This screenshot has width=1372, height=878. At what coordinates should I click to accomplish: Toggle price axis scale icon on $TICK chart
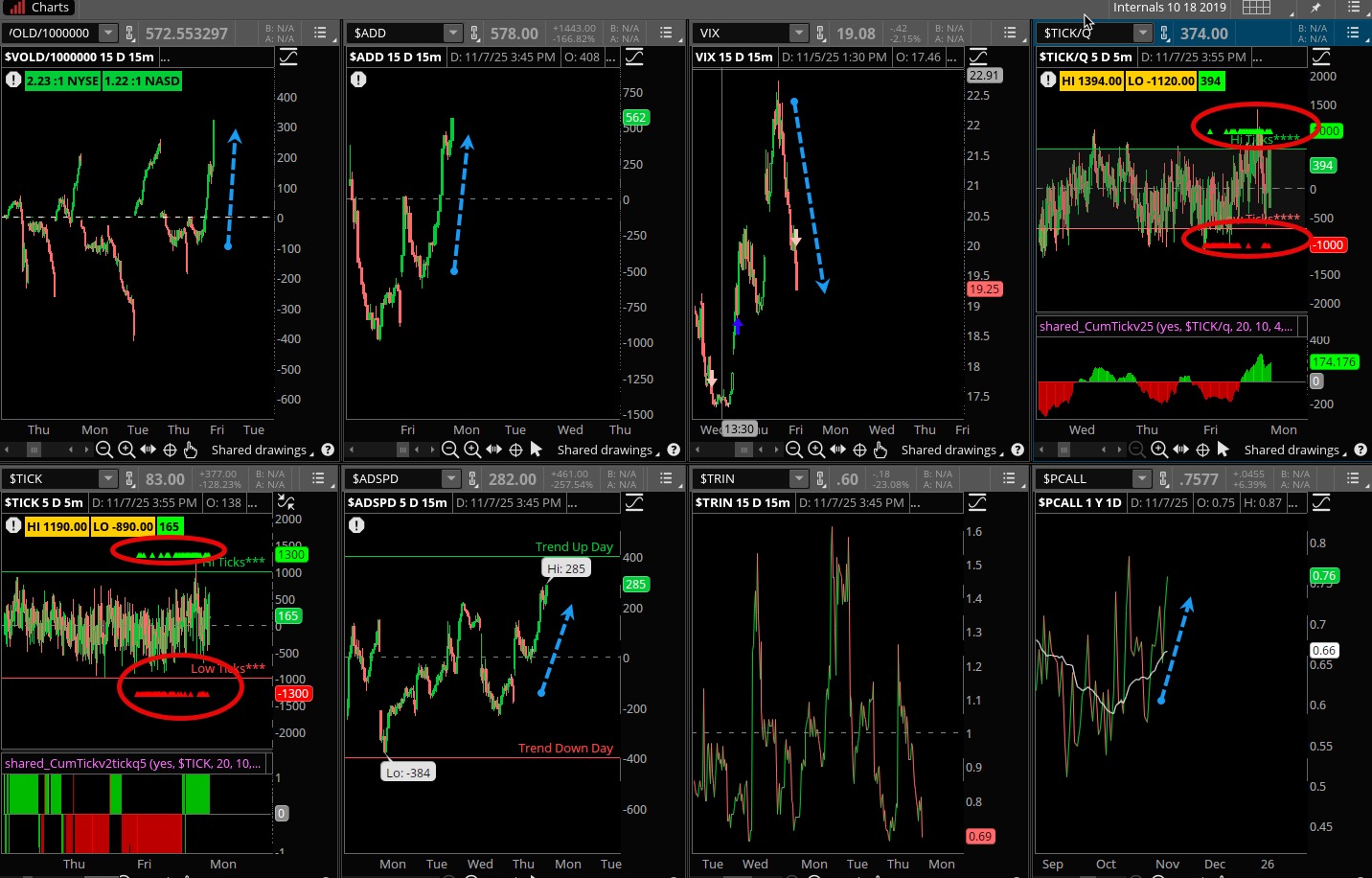click(x=286, y=502)
